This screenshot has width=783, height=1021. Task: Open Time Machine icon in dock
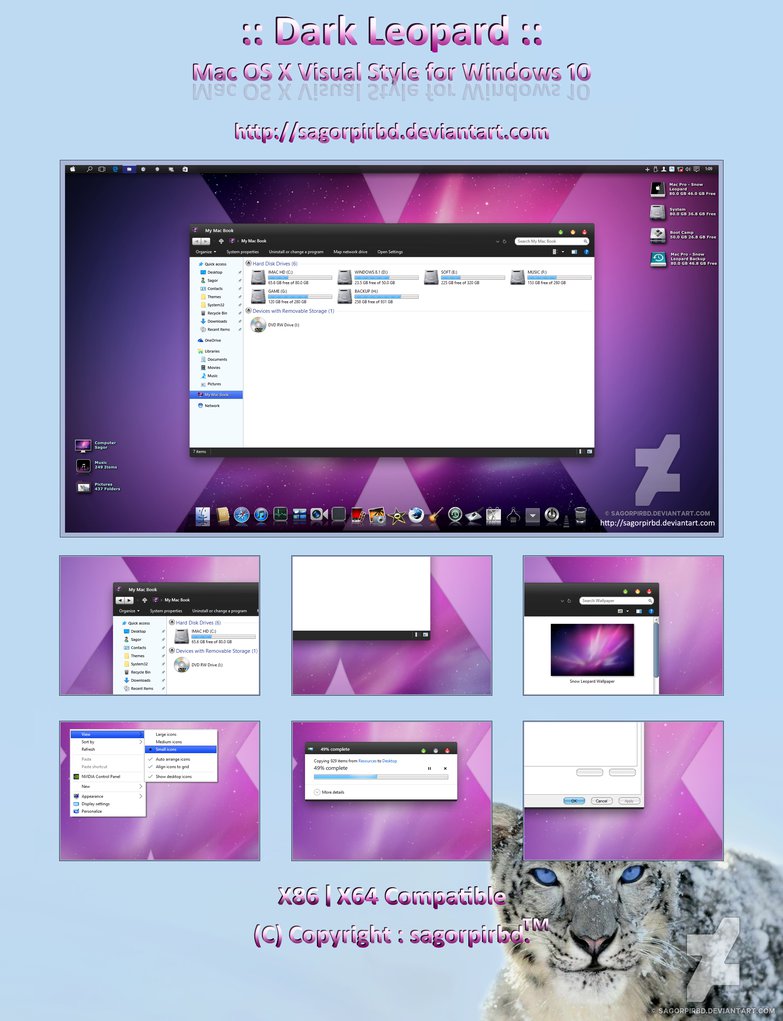tap(455, 516)
